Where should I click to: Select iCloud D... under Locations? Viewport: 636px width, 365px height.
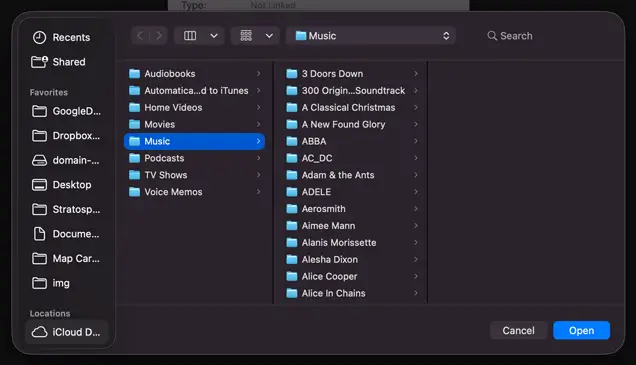coord(67,332)
